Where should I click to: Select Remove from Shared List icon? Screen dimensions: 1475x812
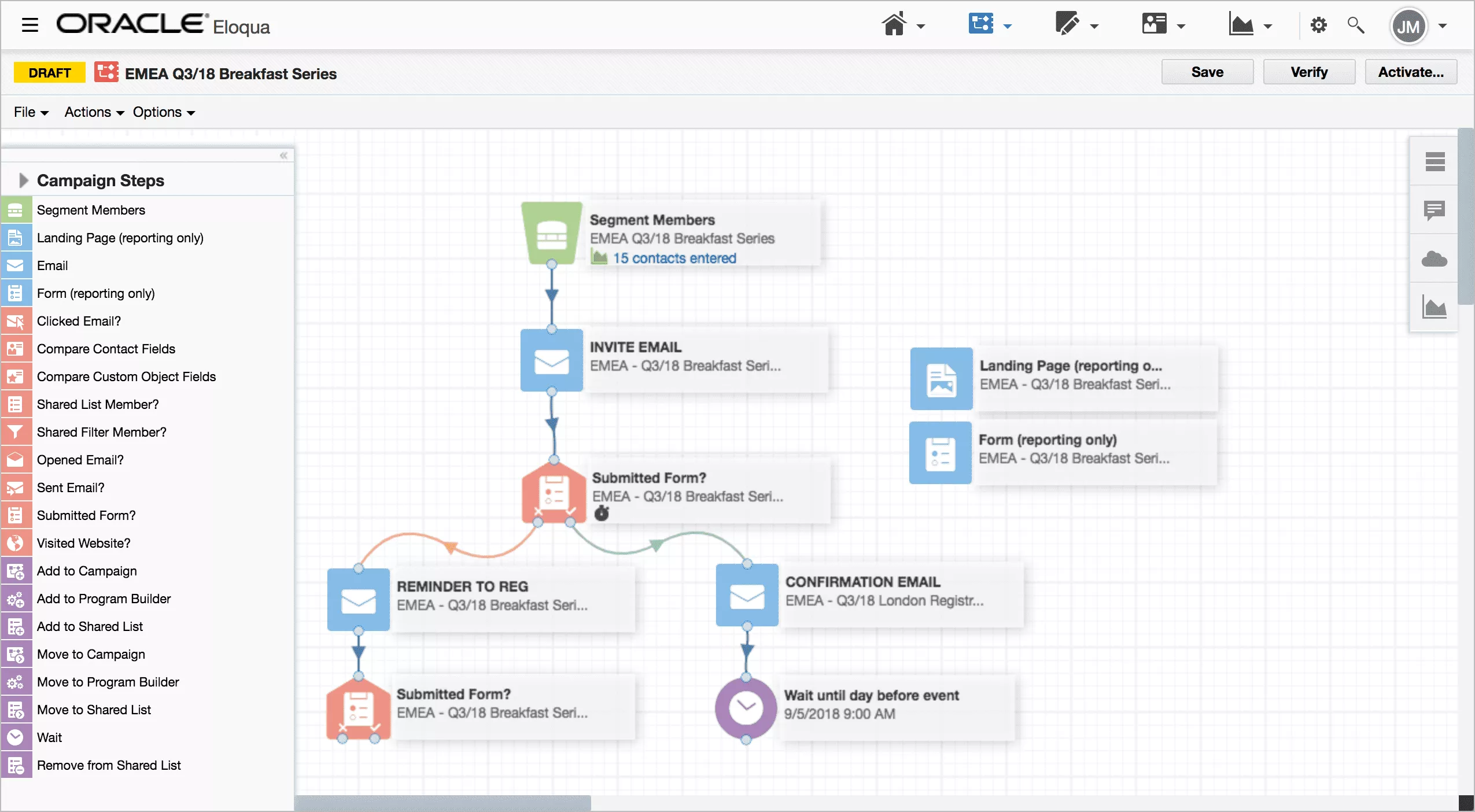point(16,765)
